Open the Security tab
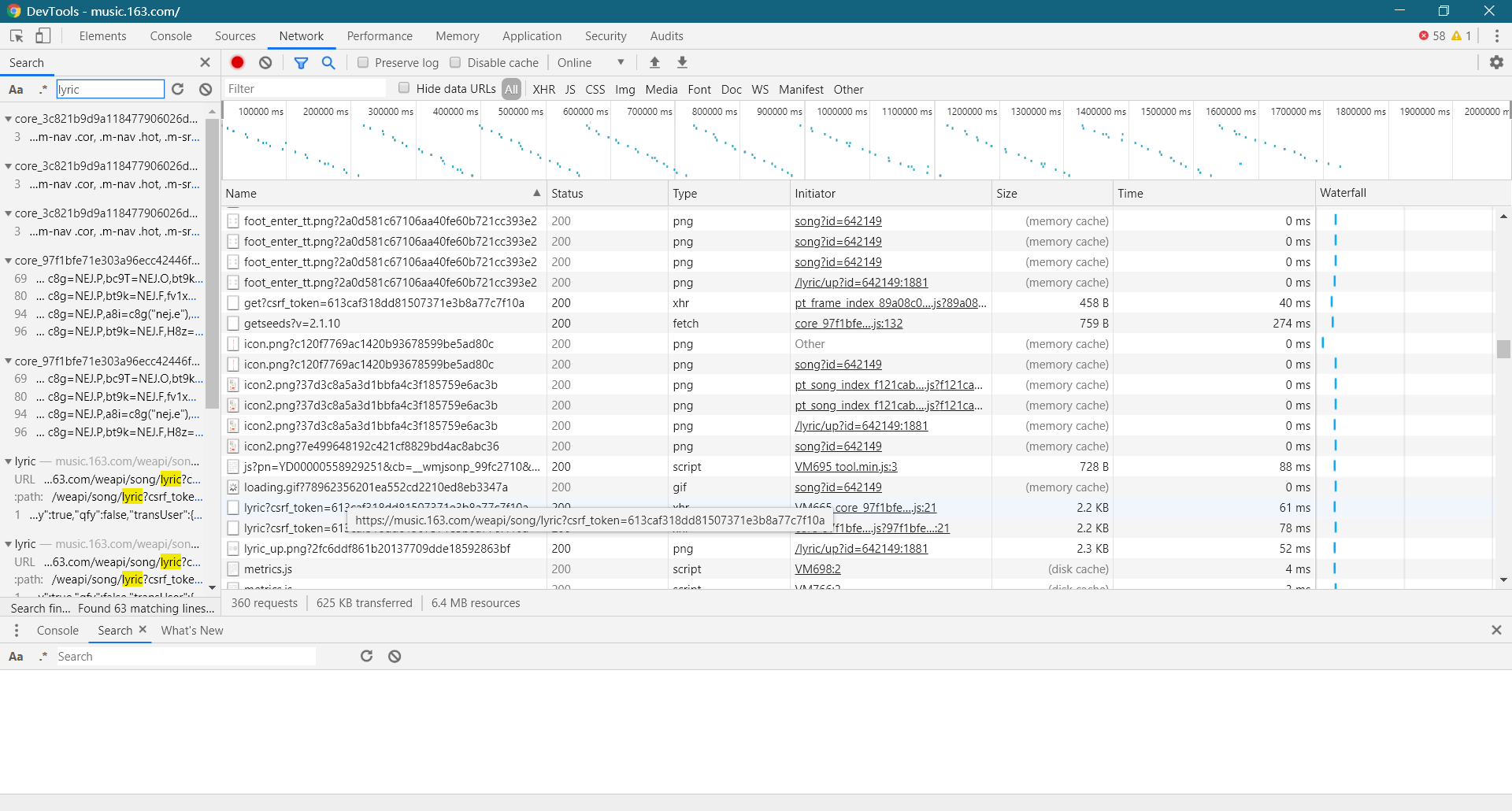Screen dimensions: 1512x811 [606, 36]
